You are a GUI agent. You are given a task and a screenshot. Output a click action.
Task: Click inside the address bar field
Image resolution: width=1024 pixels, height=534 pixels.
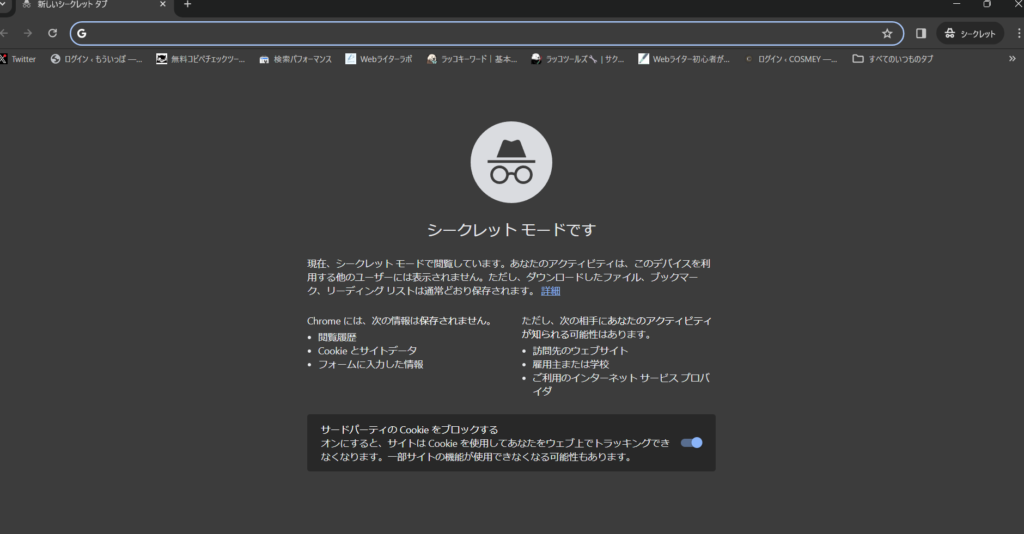480,33
